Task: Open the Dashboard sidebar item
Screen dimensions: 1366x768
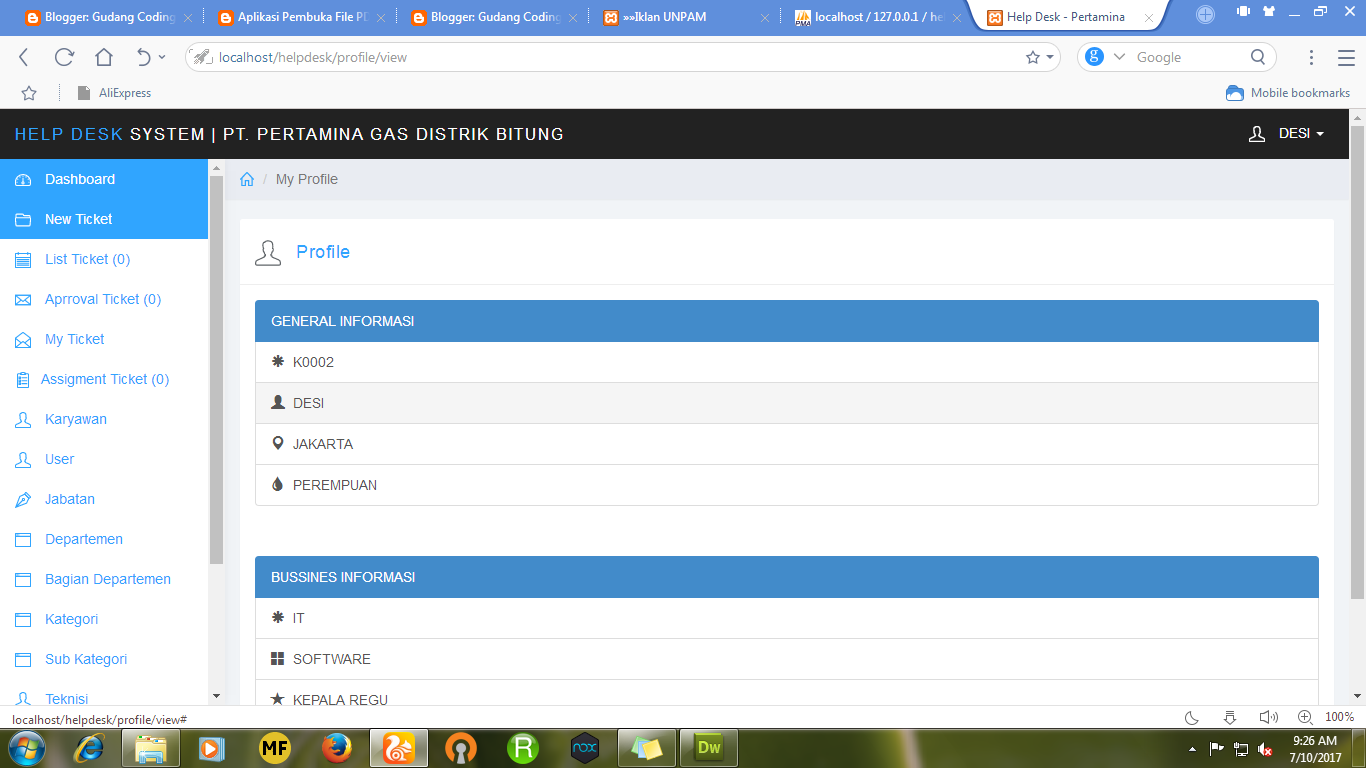Action: tap(104, 179)
